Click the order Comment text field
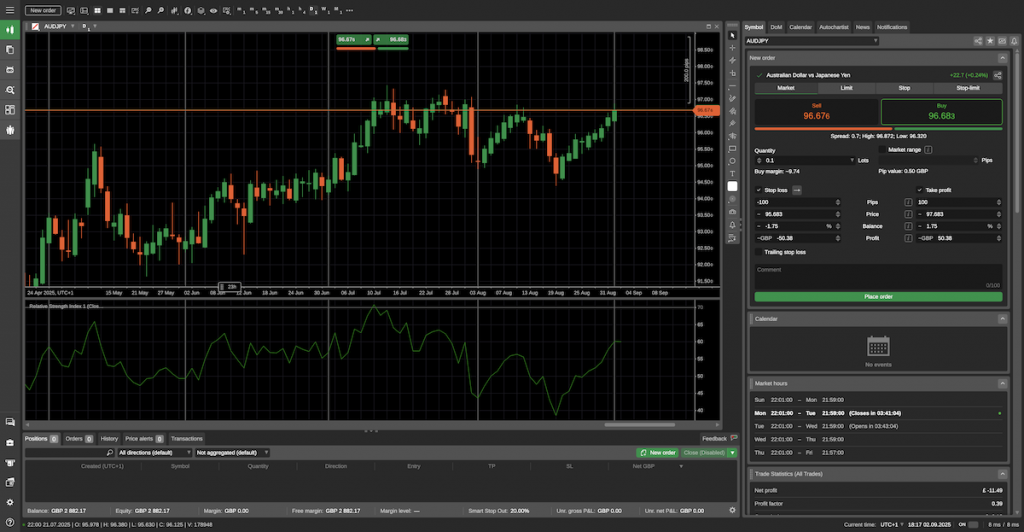Viewport: 1024px width, 532px height. tap(878, 277)
